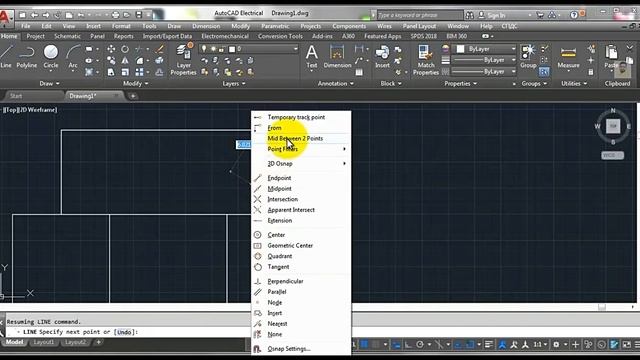
Task: Open the AutoCAD application menu button
Action: click(x=6, y=17)
